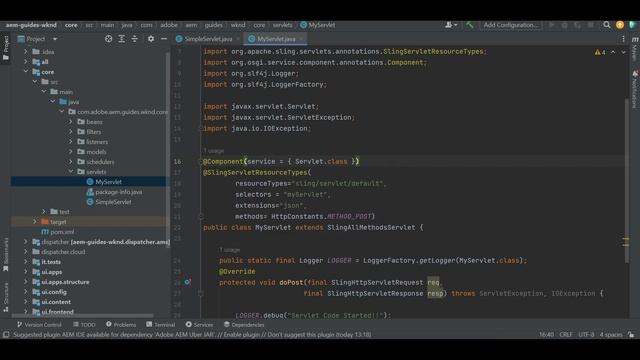Click '1 usage' hint above @Component
Image resolution: width=640 pixels, height=360 pixels.
[214, 151]
